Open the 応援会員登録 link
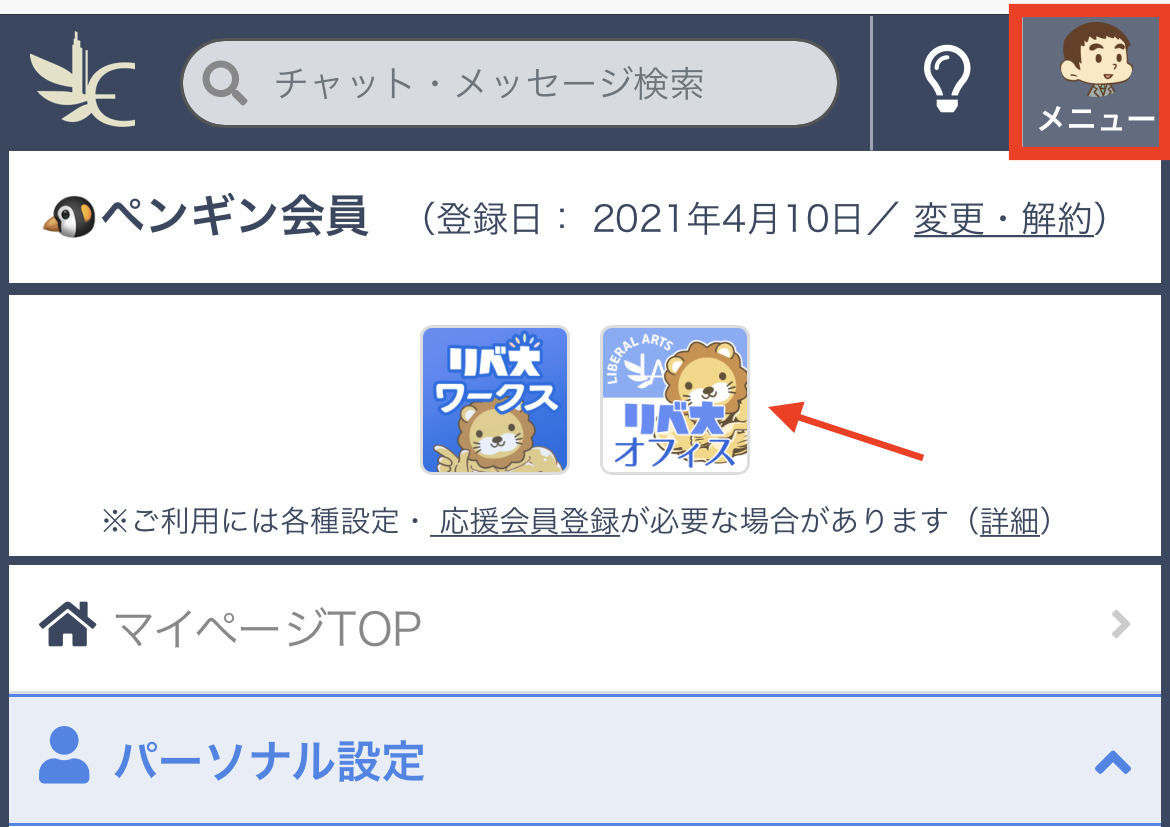Screen dimensions: 1170x827 coord(525,521)
